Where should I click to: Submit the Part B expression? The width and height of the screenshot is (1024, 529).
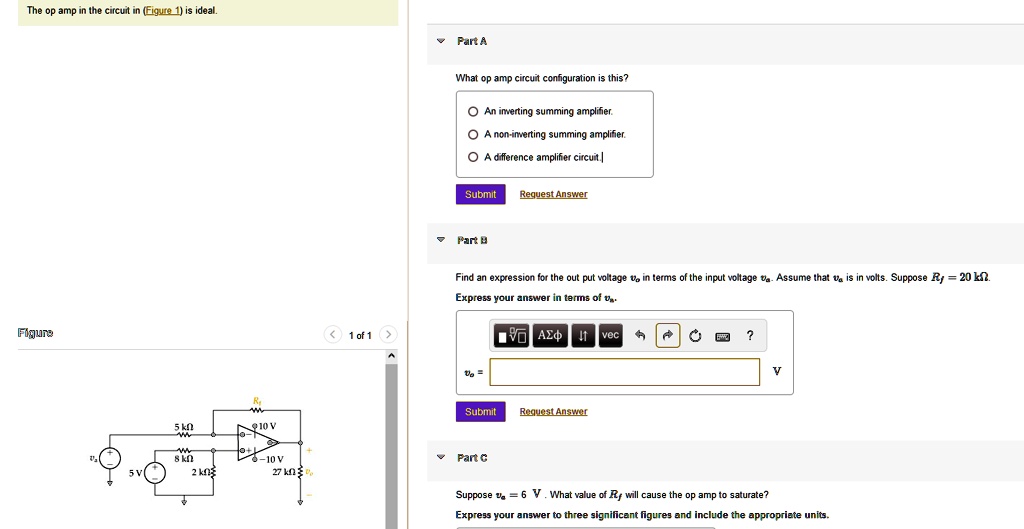coord(481,411)
